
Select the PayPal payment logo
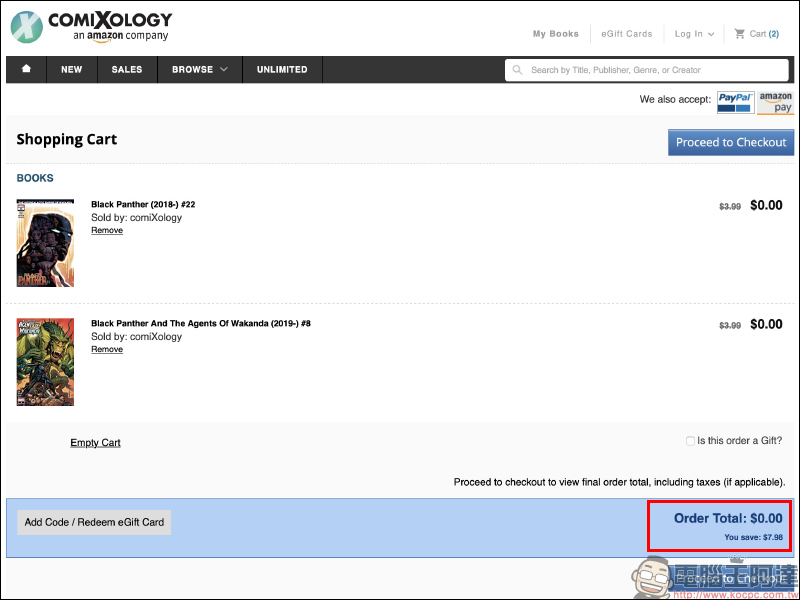[x=735, y=103]
